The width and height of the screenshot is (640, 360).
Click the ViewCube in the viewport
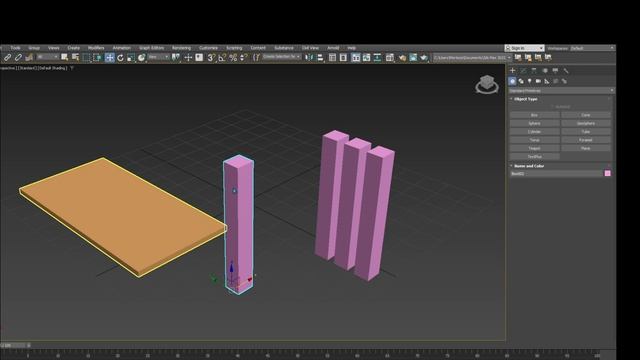pos(487,84)
